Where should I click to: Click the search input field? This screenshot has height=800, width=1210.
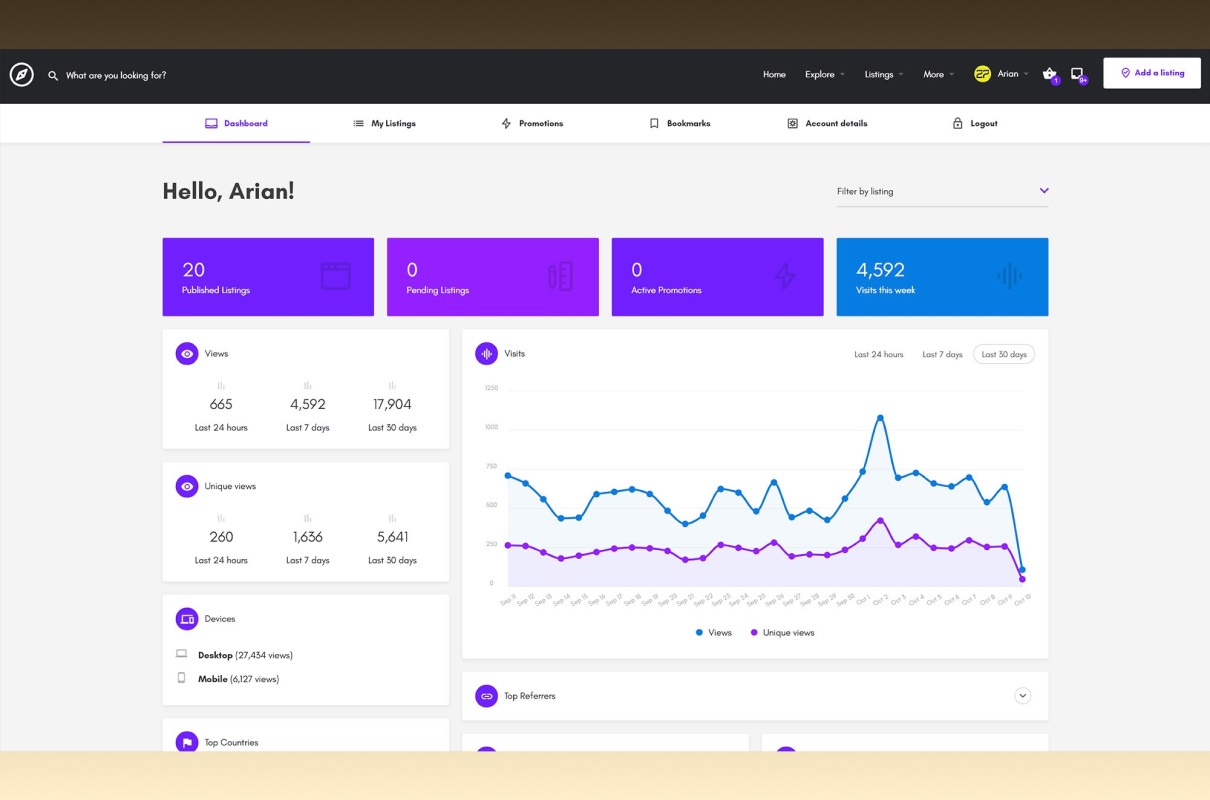click(x=116, y=76)
